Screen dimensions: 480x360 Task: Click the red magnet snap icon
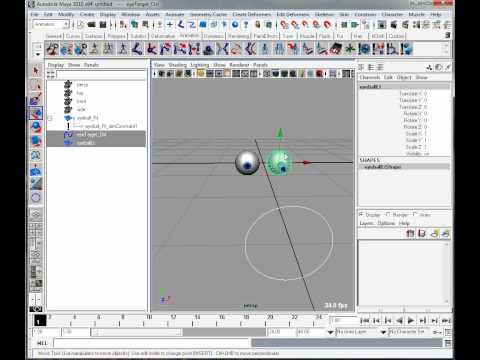(327, 24)
